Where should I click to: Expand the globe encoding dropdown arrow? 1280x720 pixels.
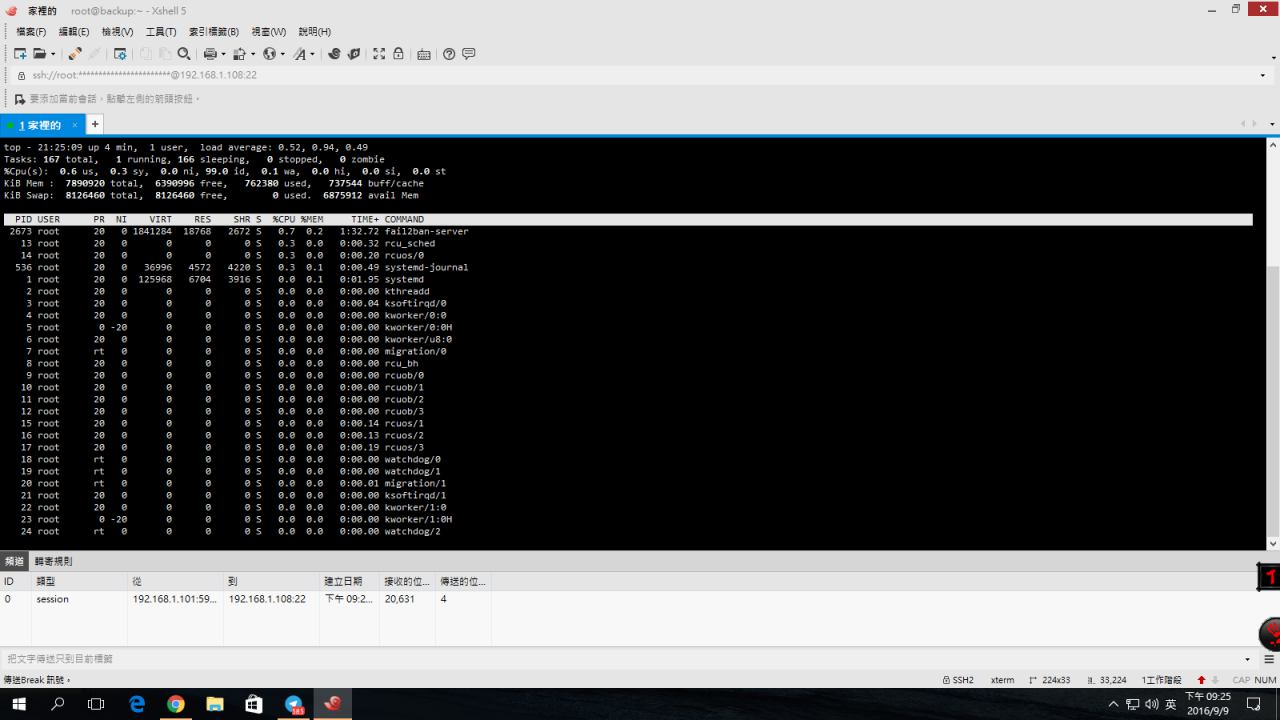point(283,54)
